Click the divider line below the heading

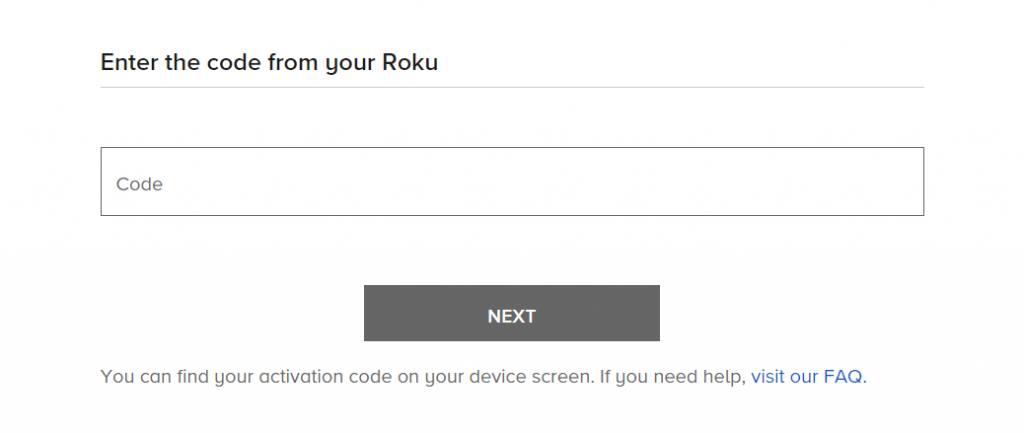(512, 87)
